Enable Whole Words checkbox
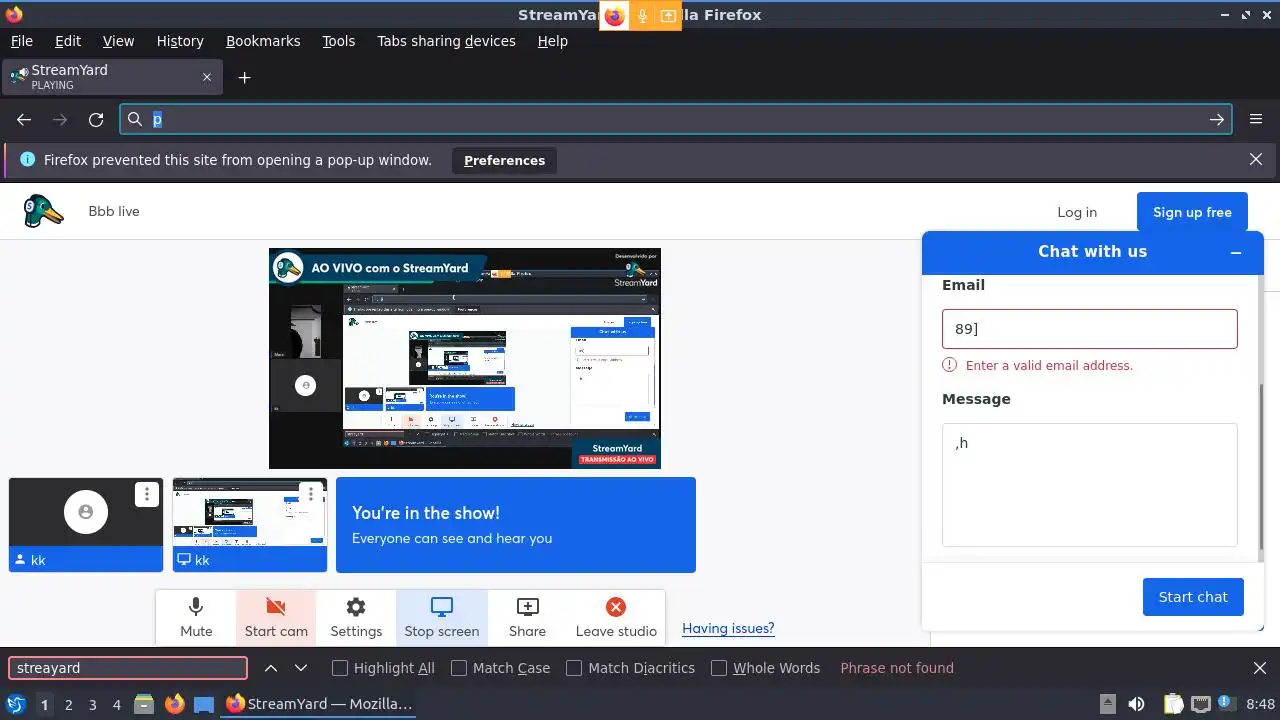 (719, 668)
